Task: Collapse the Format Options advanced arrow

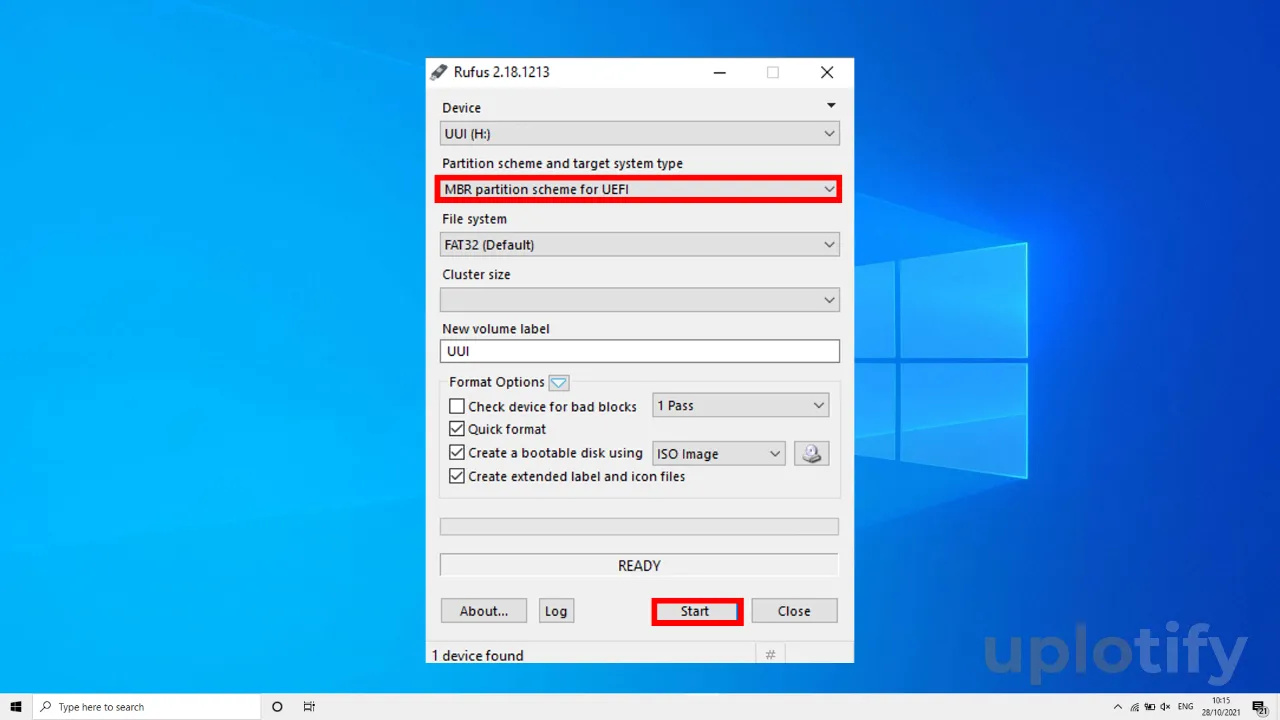Action: 559,382
